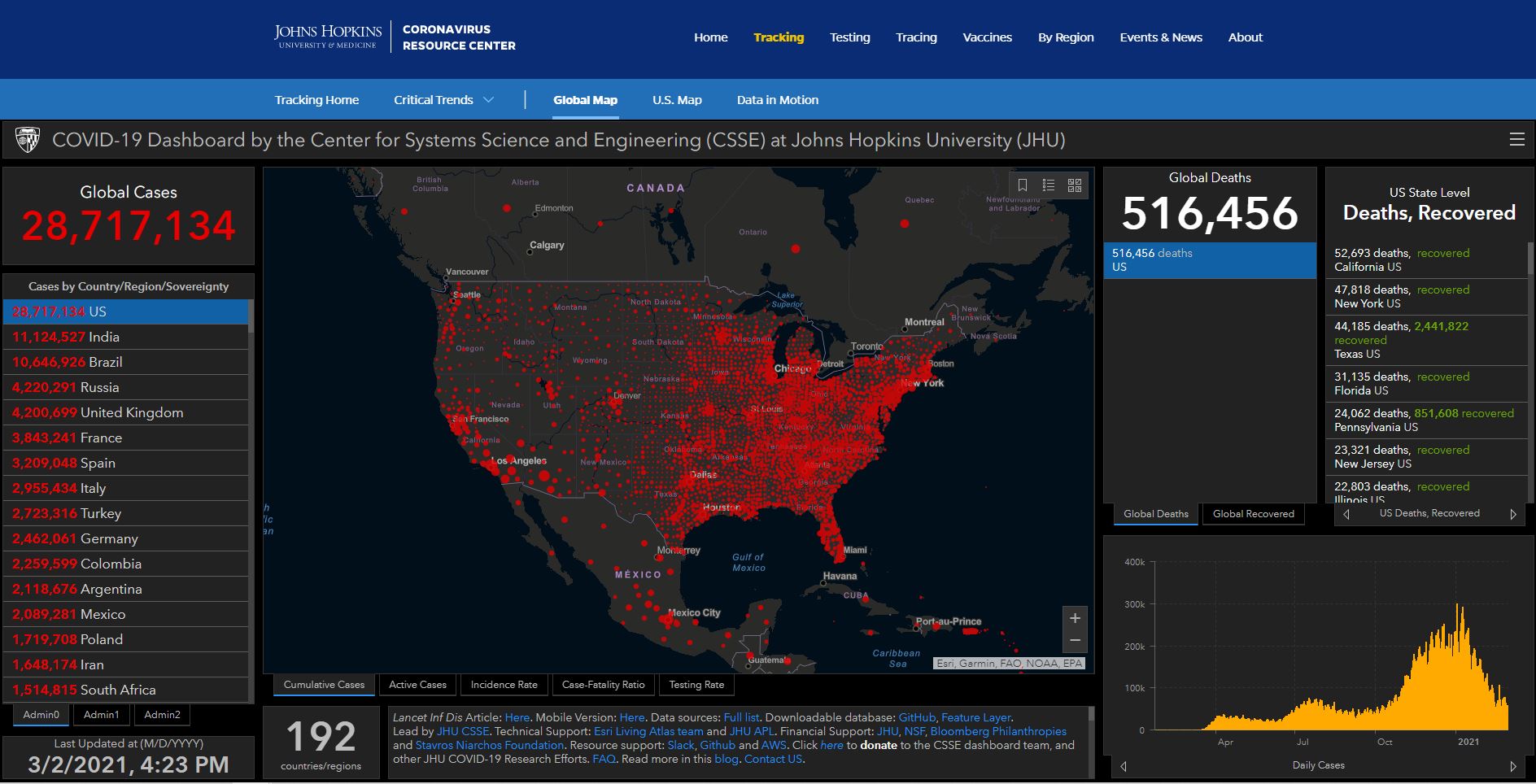Open the Tracking menu item
Screen dimensions: 1536x784
pyautogui.click(x=779, y=37)
